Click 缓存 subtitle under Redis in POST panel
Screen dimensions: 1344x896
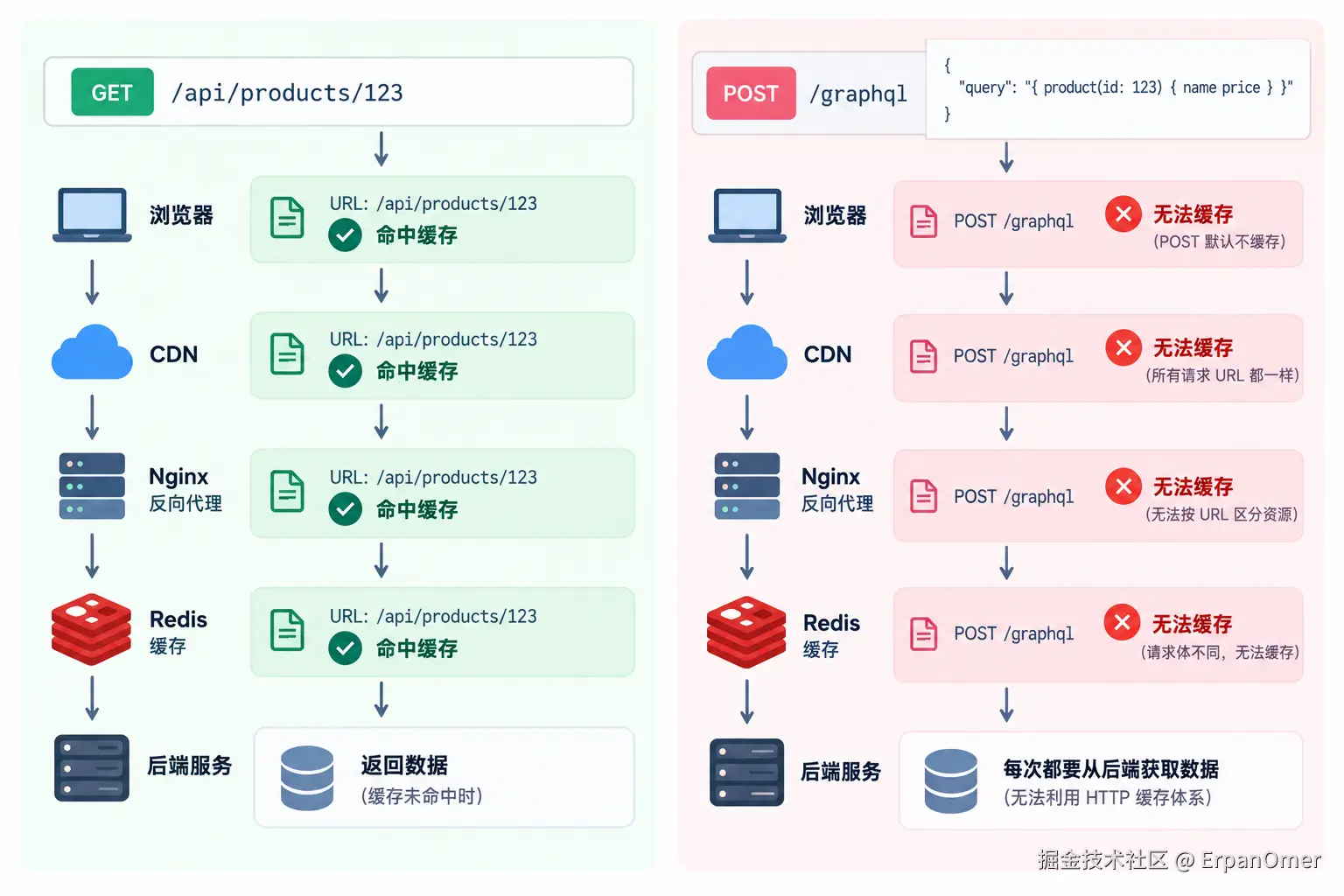[821, 649]
